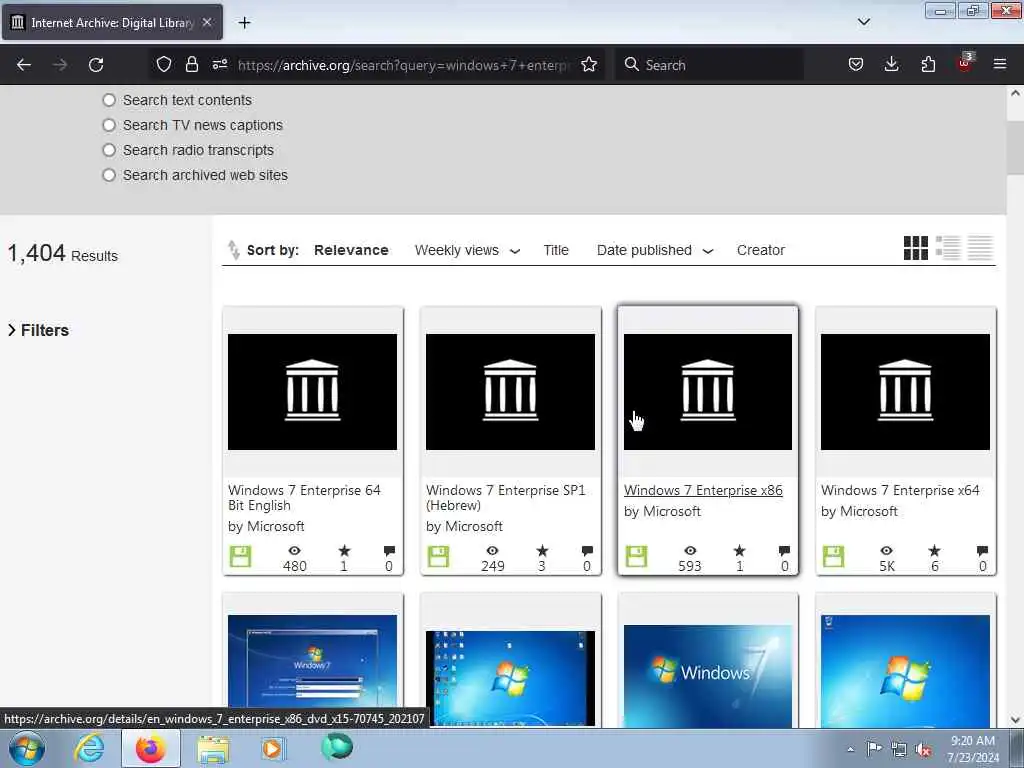The height and width of the screenshot is (768, 1024).
Task: Close the Internet Archive tab
Action: 207,22
